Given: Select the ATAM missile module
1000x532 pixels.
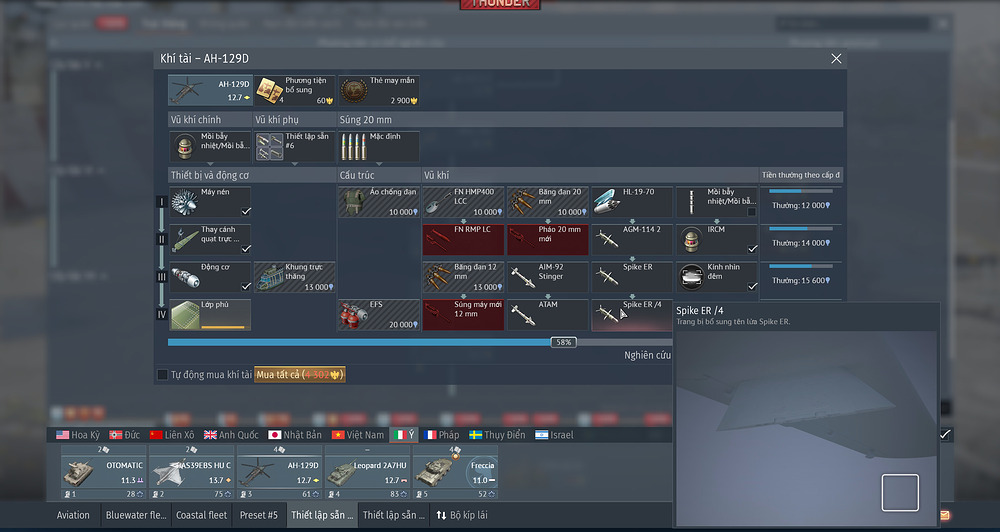Looking at the screenshot, I should [x=548, y=314].
